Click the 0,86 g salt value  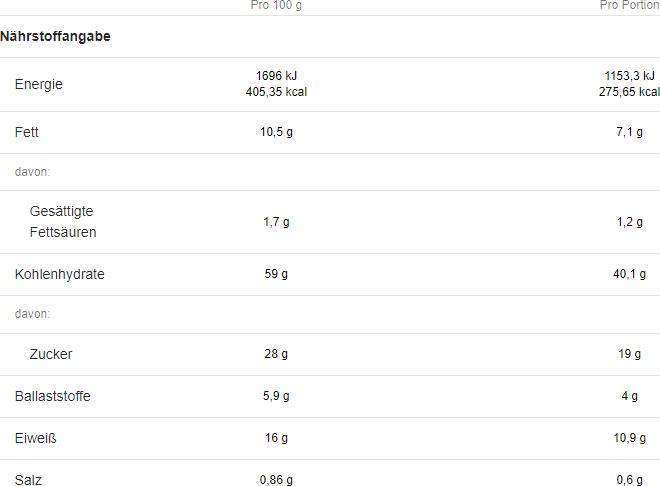tap(277, 480)
